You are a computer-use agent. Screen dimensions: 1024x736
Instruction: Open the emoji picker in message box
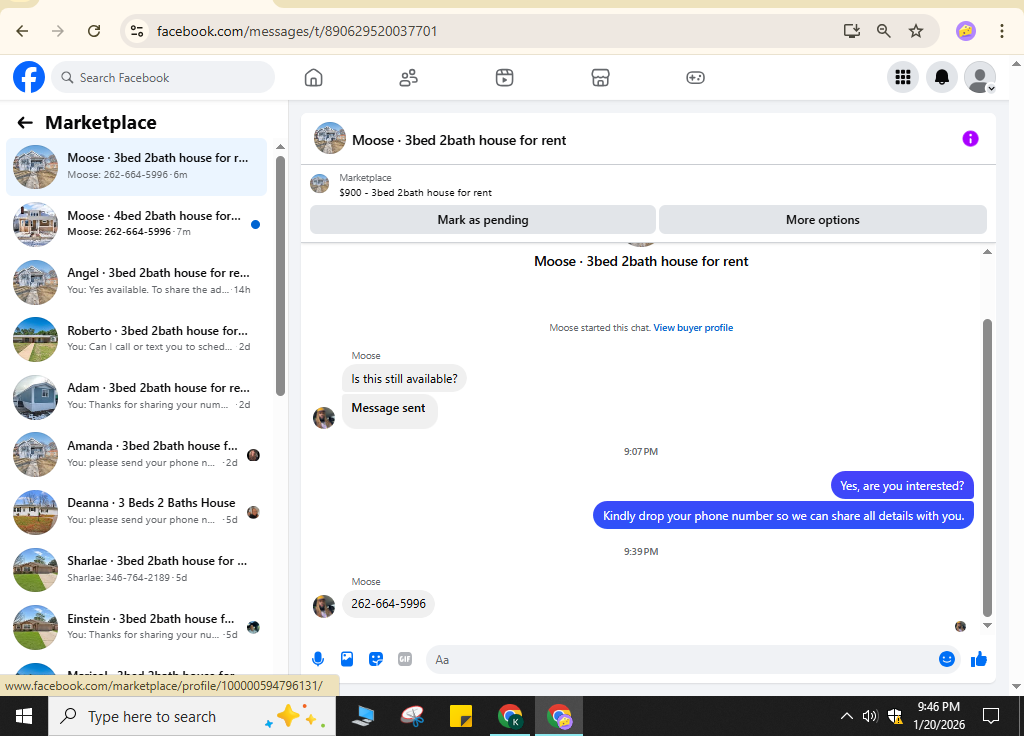947,659
